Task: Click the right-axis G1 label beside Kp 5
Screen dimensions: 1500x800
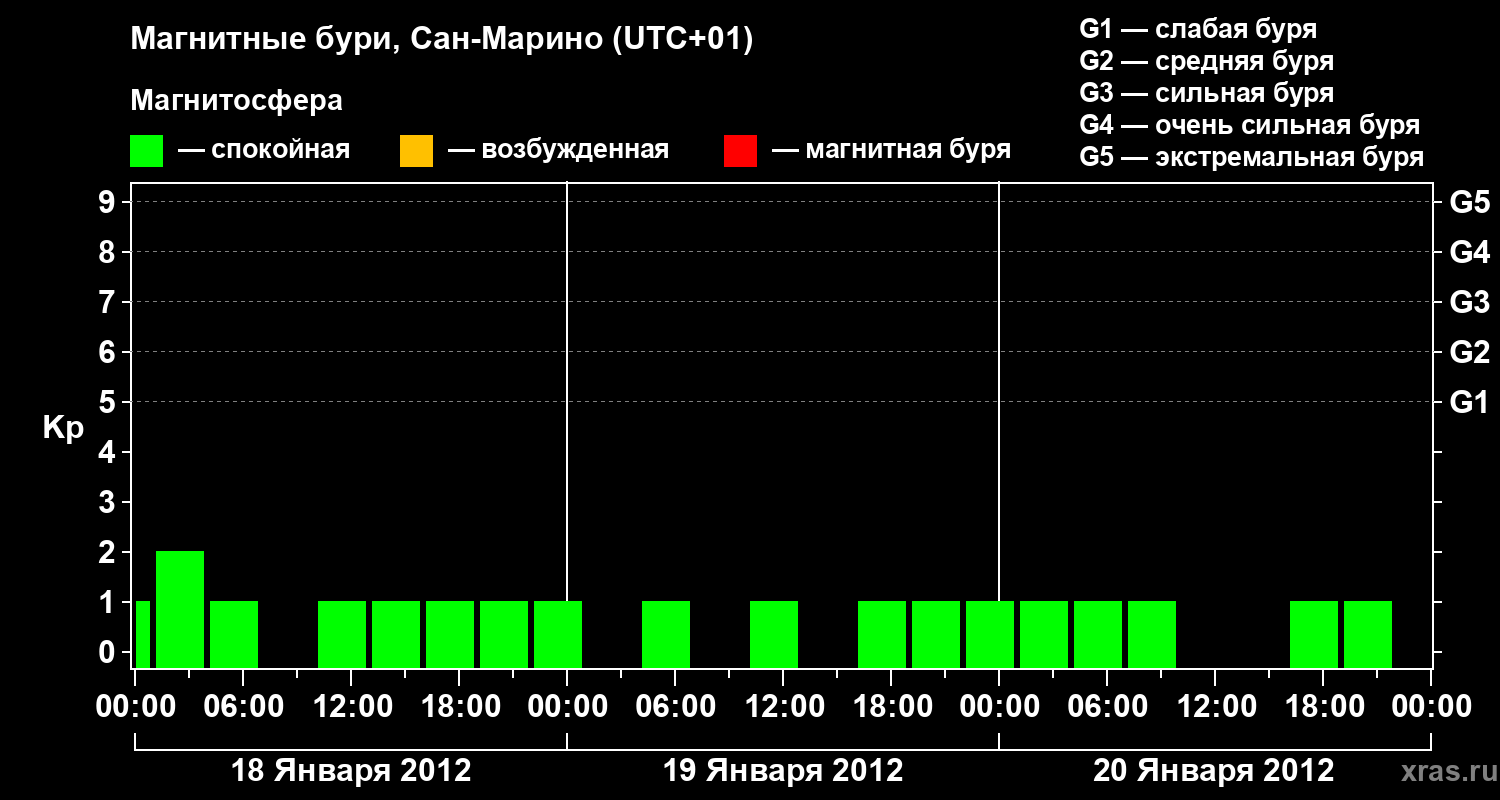Action: click(1469, 402)
